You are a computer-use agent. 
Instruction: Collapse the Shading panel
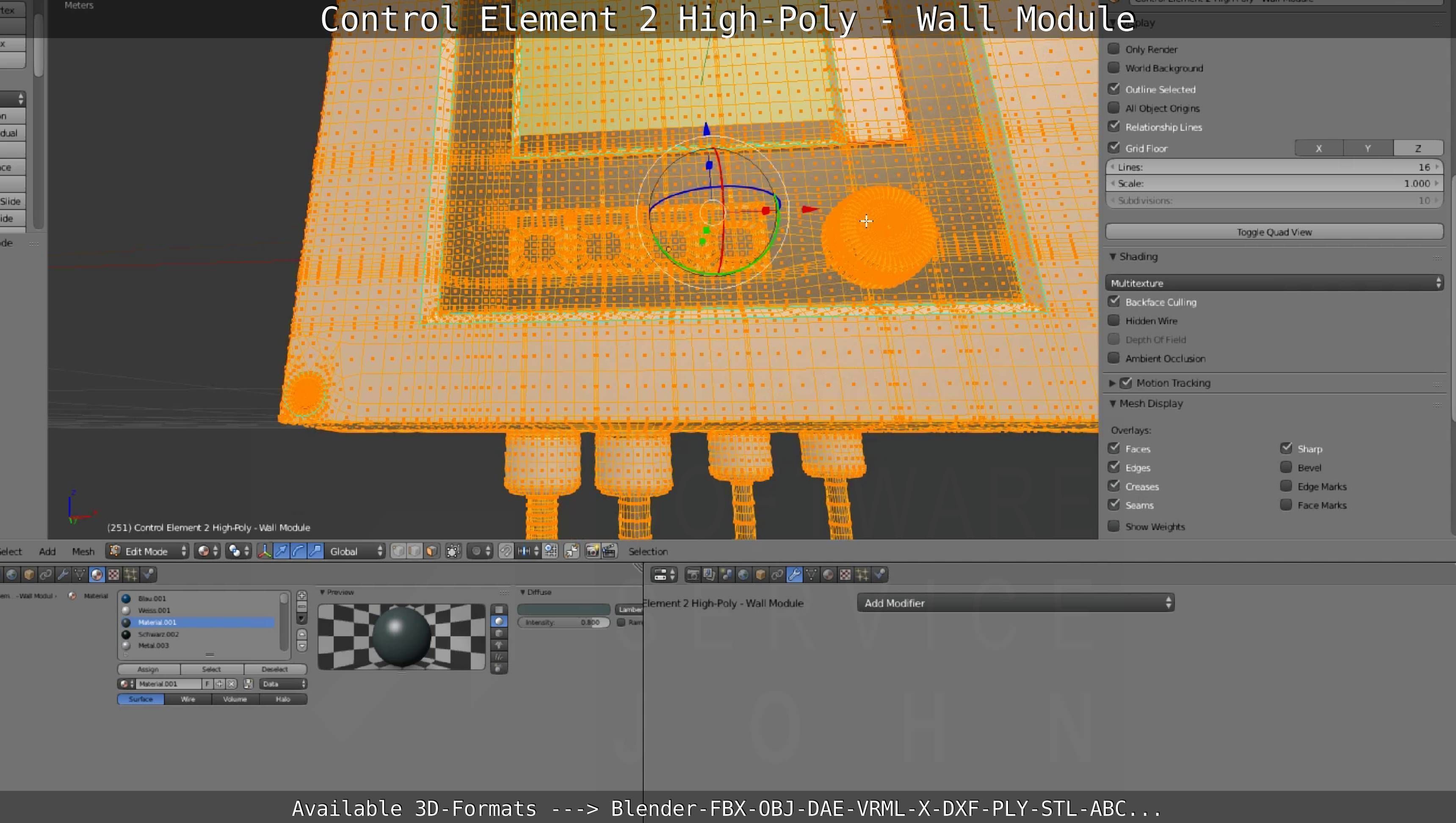pyautogui.click(x=1112, y=257)
